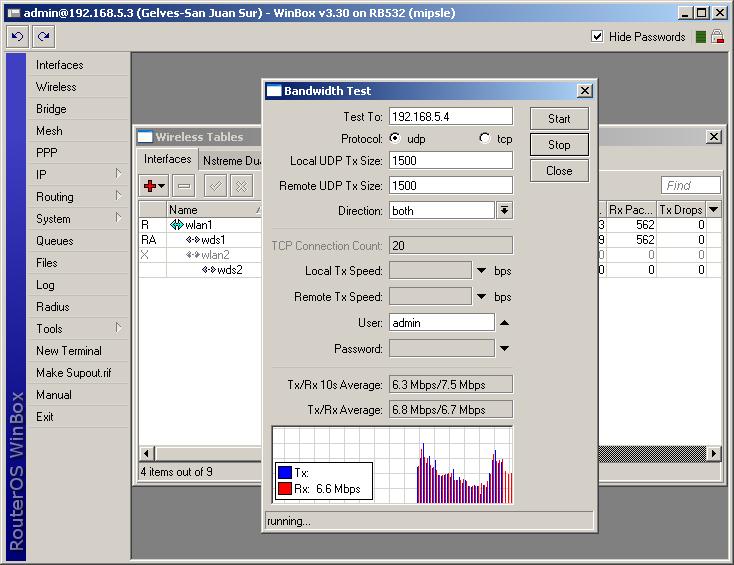Open the Bridge menu
734x565 pixels.
click(77, 109)
